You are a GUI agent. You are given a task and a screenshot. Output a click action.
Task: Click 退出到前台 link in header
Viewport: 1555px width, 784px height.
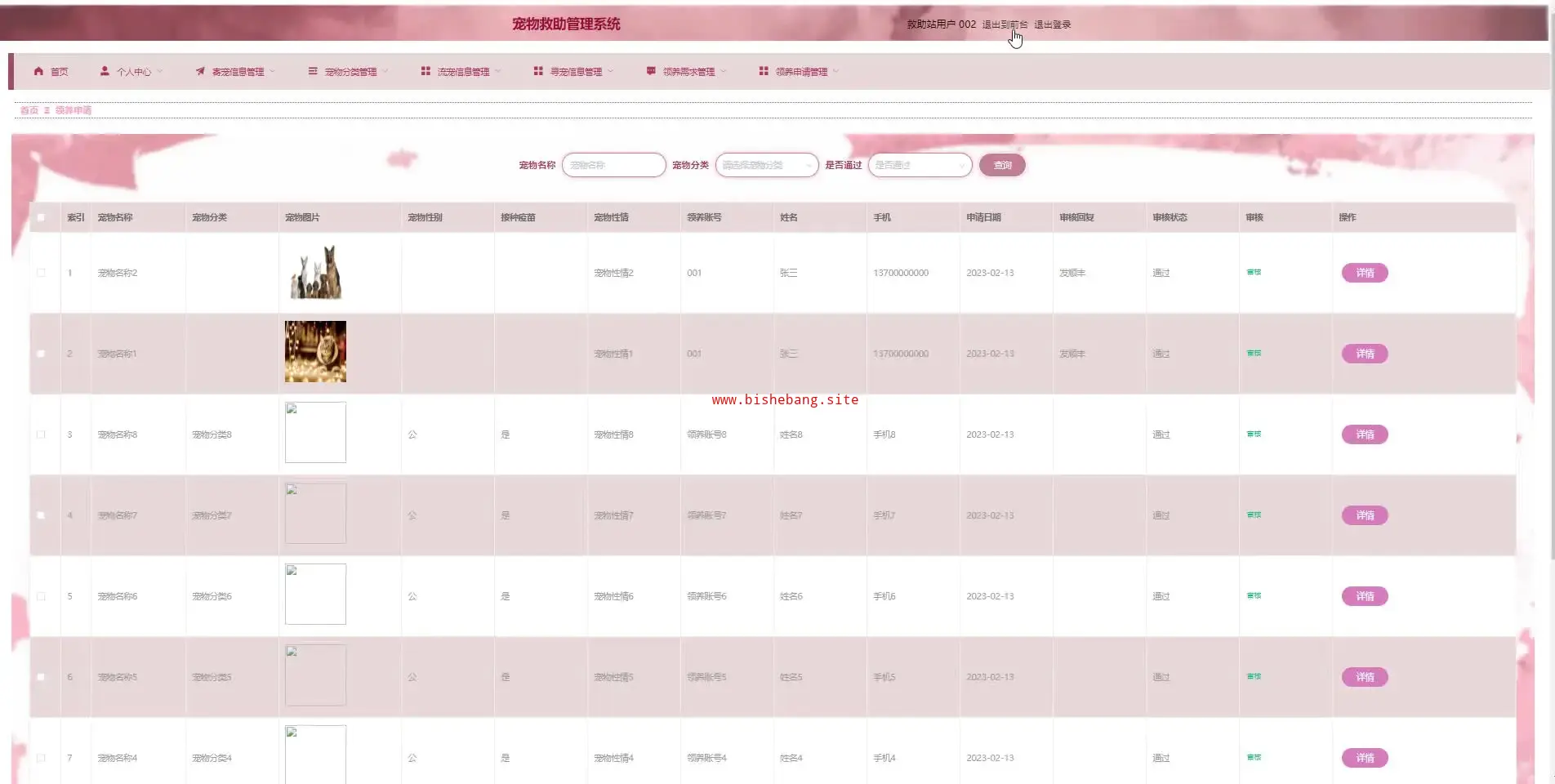[1005, 24]
